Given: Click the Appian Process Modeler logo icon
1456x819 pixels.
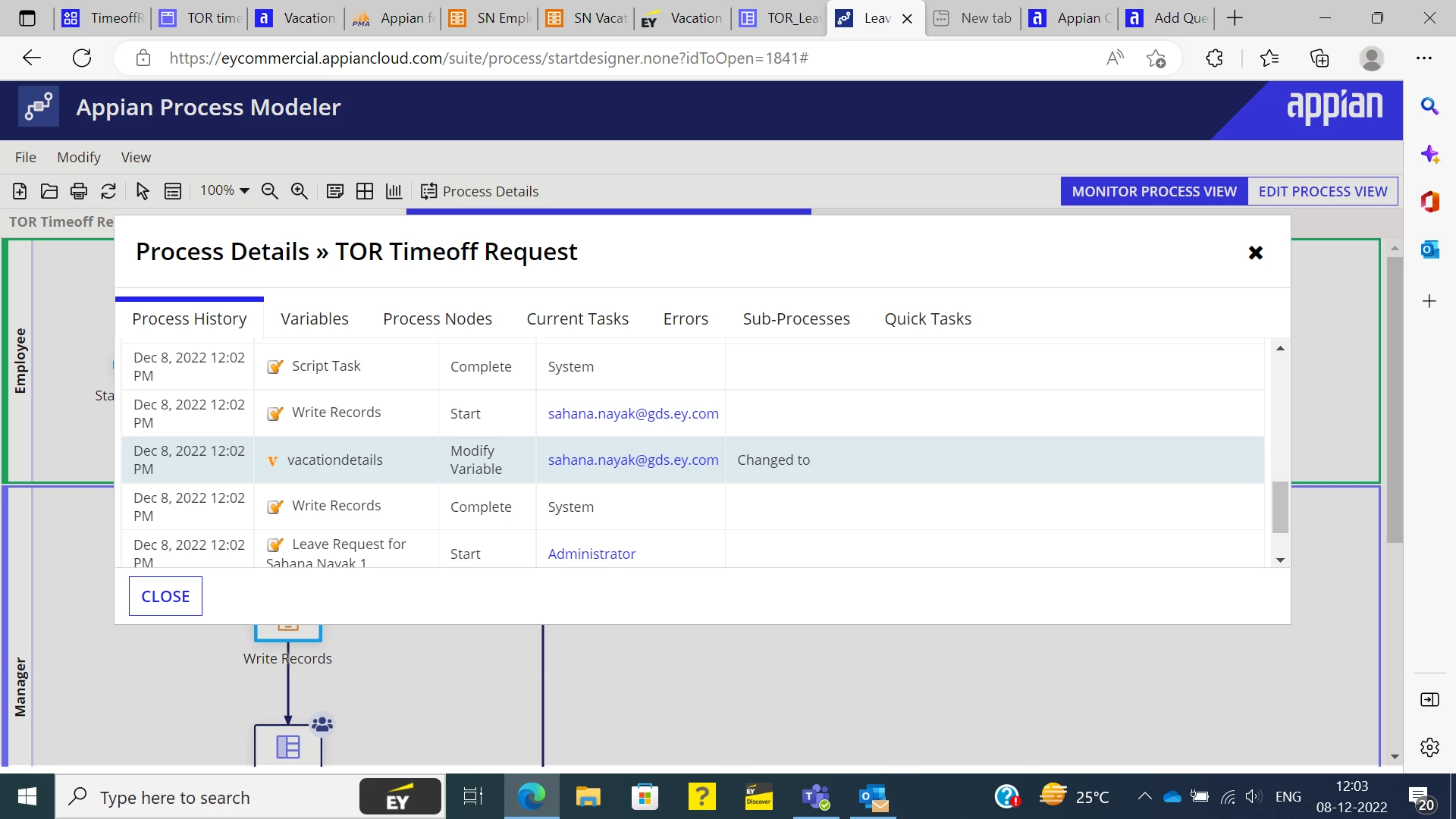Looking at the screenshot, I should (38, 107).
